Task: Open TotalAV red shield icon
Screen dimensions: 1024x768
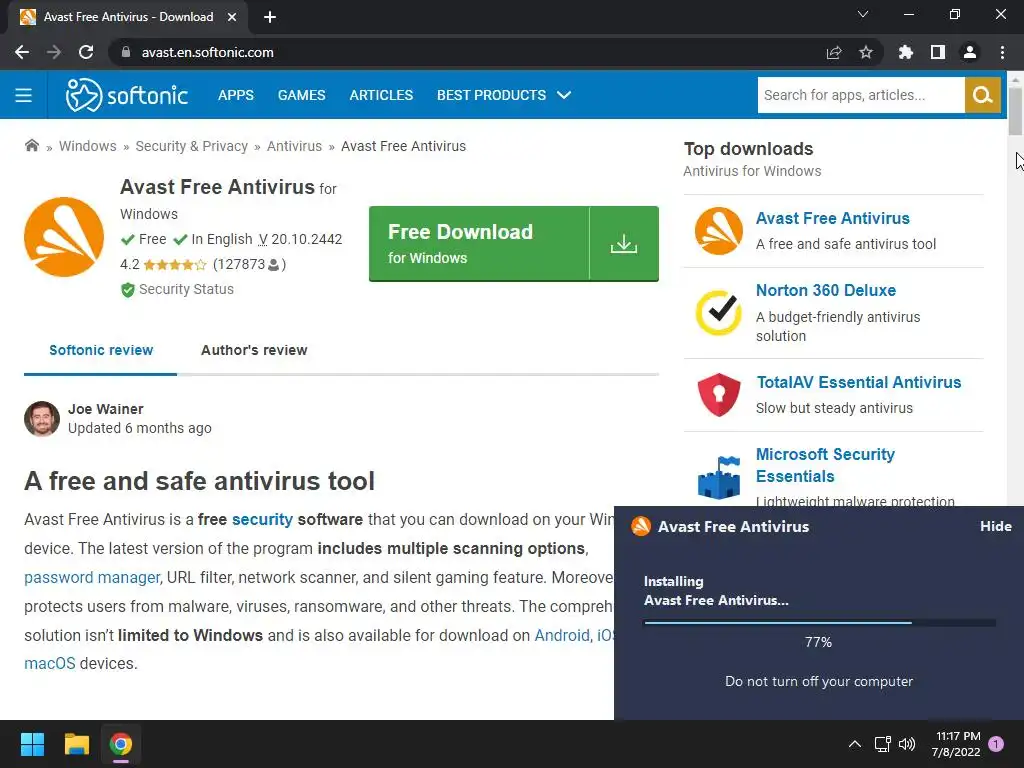Action: point(718,394)
